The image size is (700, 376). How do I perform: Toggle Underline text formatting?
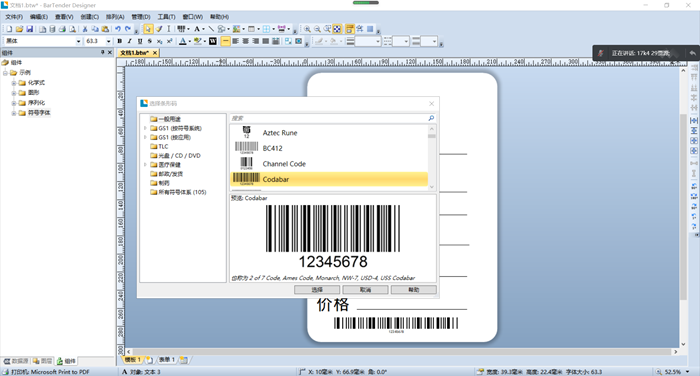[140, 41]
